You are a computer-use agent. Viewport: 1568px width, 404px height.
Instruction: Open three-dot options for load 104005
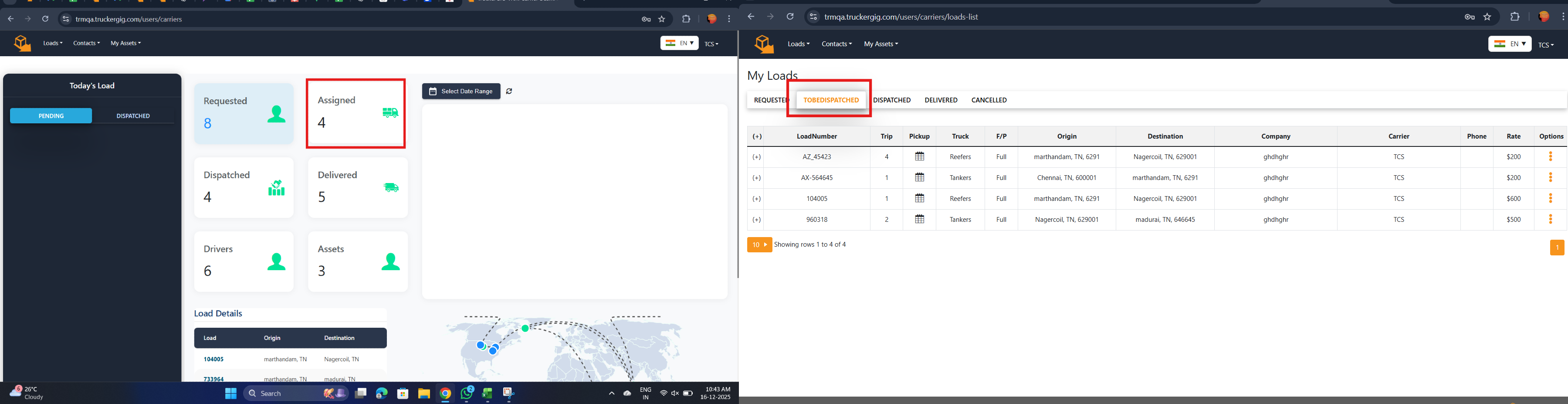click(1550, 198)
